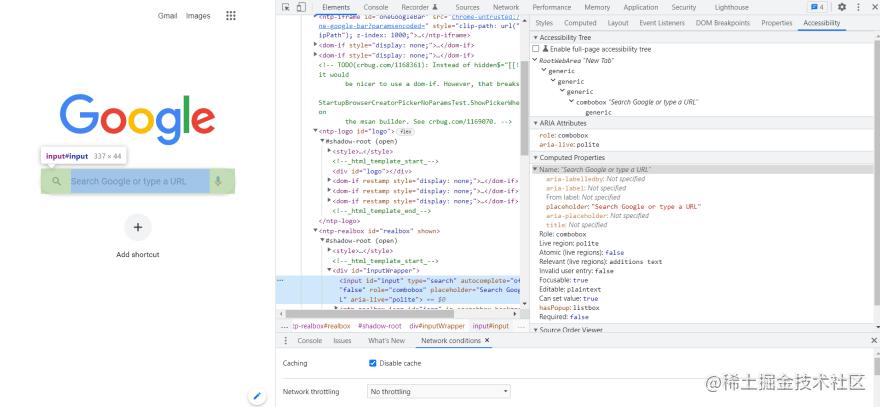The width and height of the screenshot is (880, 407).
Task: Click the Google search input box
Action: point(138,181)
